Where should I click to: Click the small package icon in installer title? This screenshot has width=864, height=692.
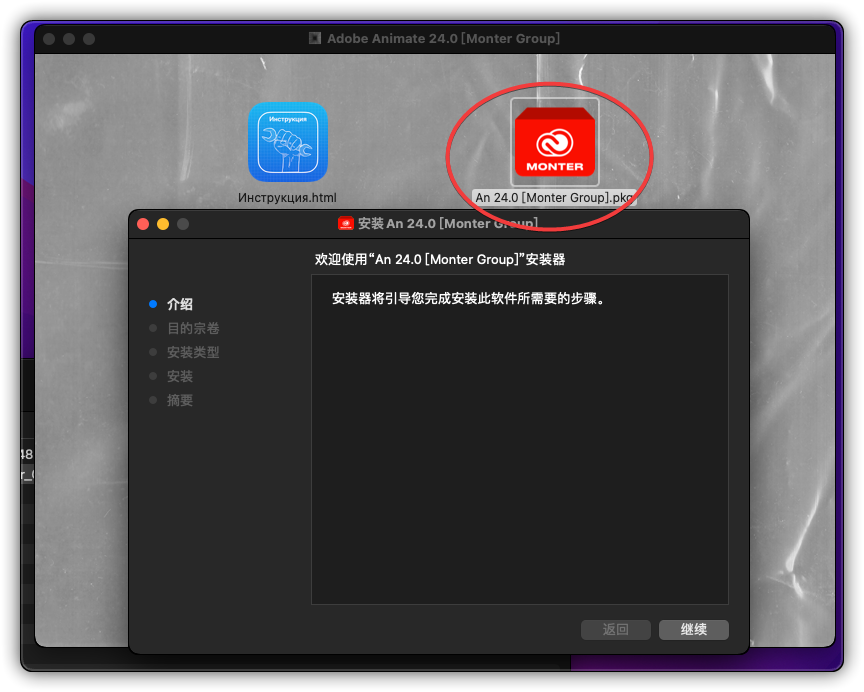coord(345,223)
